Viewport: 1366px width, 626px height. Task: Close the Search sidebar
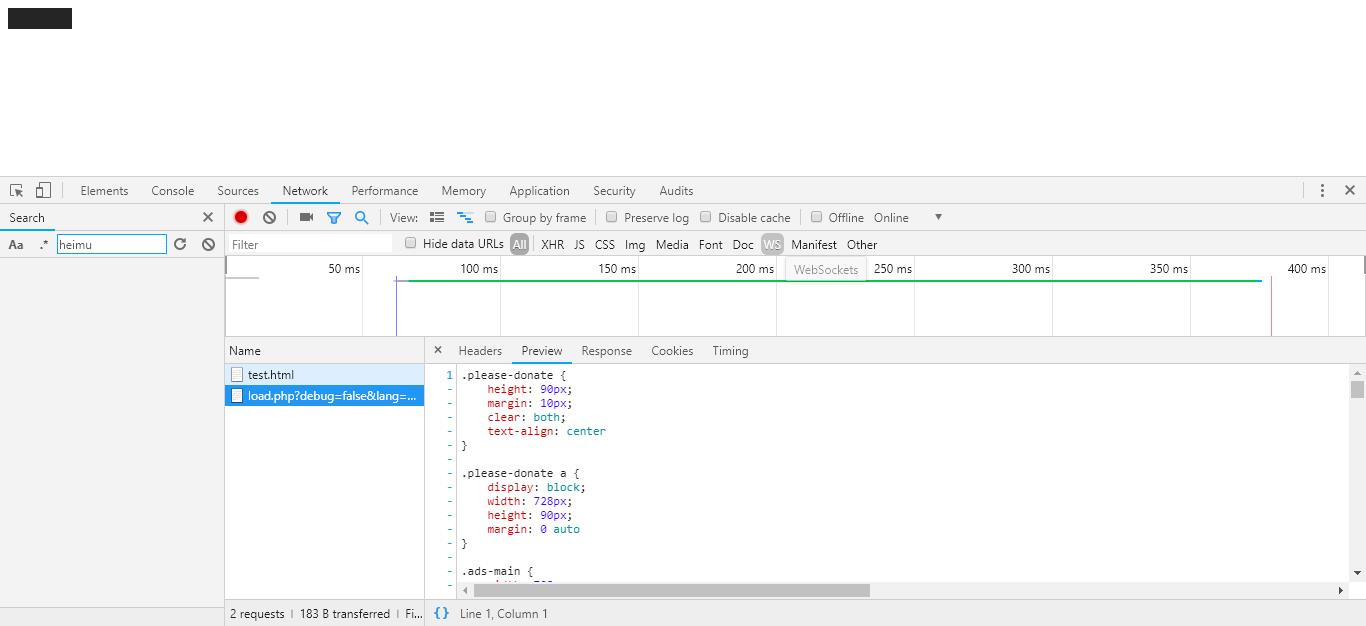[208, 217]
